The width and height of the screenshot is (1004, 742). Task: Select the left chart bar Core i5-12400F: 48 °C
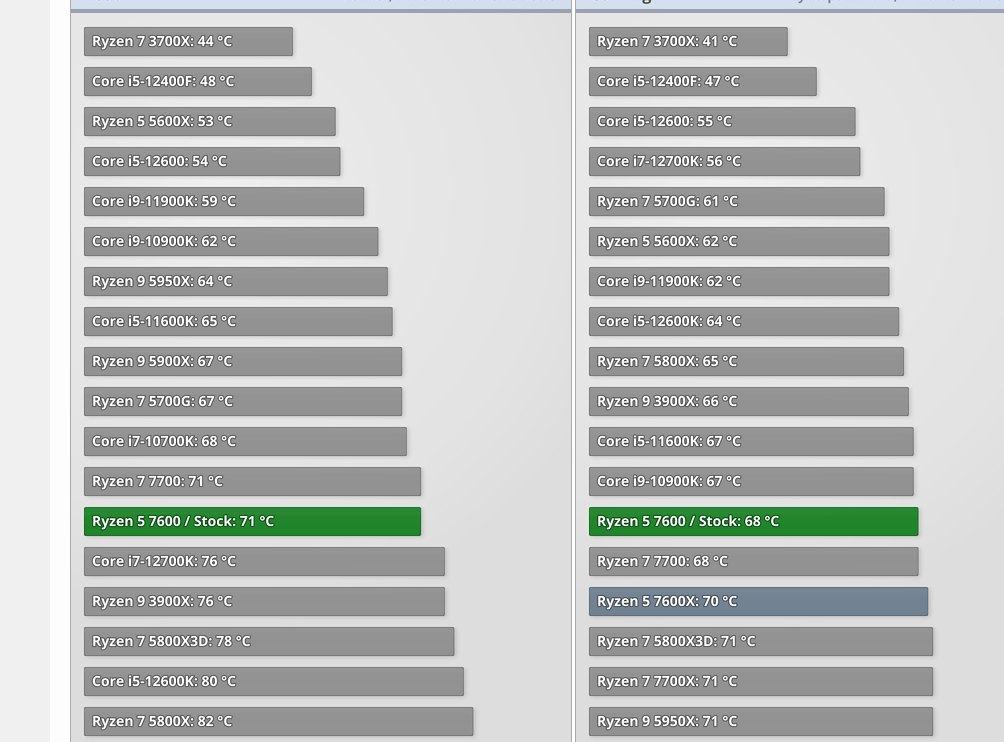pyautogui.click(x=198, y=81)
